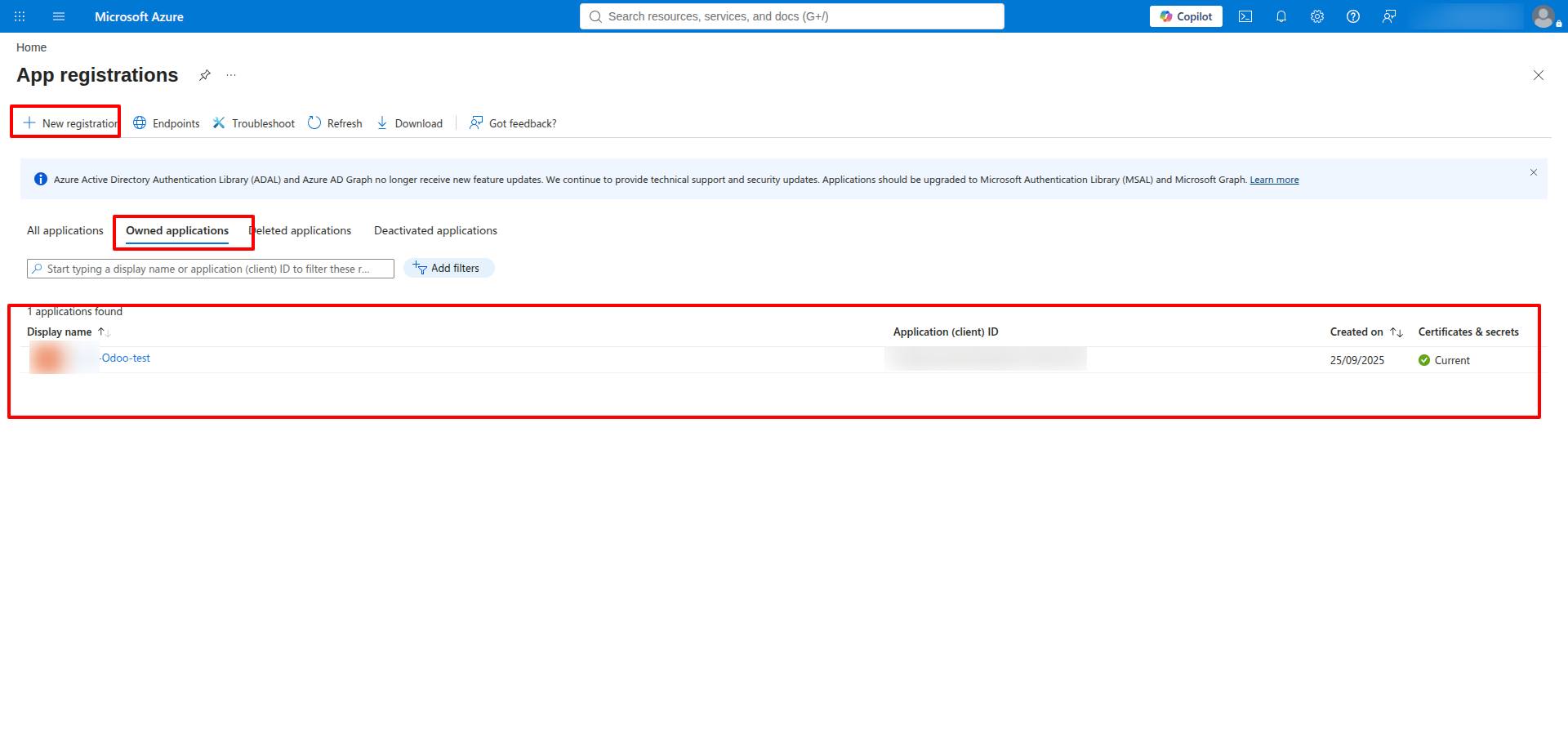Open Deactivated applications tab
Image resolution: width=1568 pixels, height=730 pixels.
point(435,231)
